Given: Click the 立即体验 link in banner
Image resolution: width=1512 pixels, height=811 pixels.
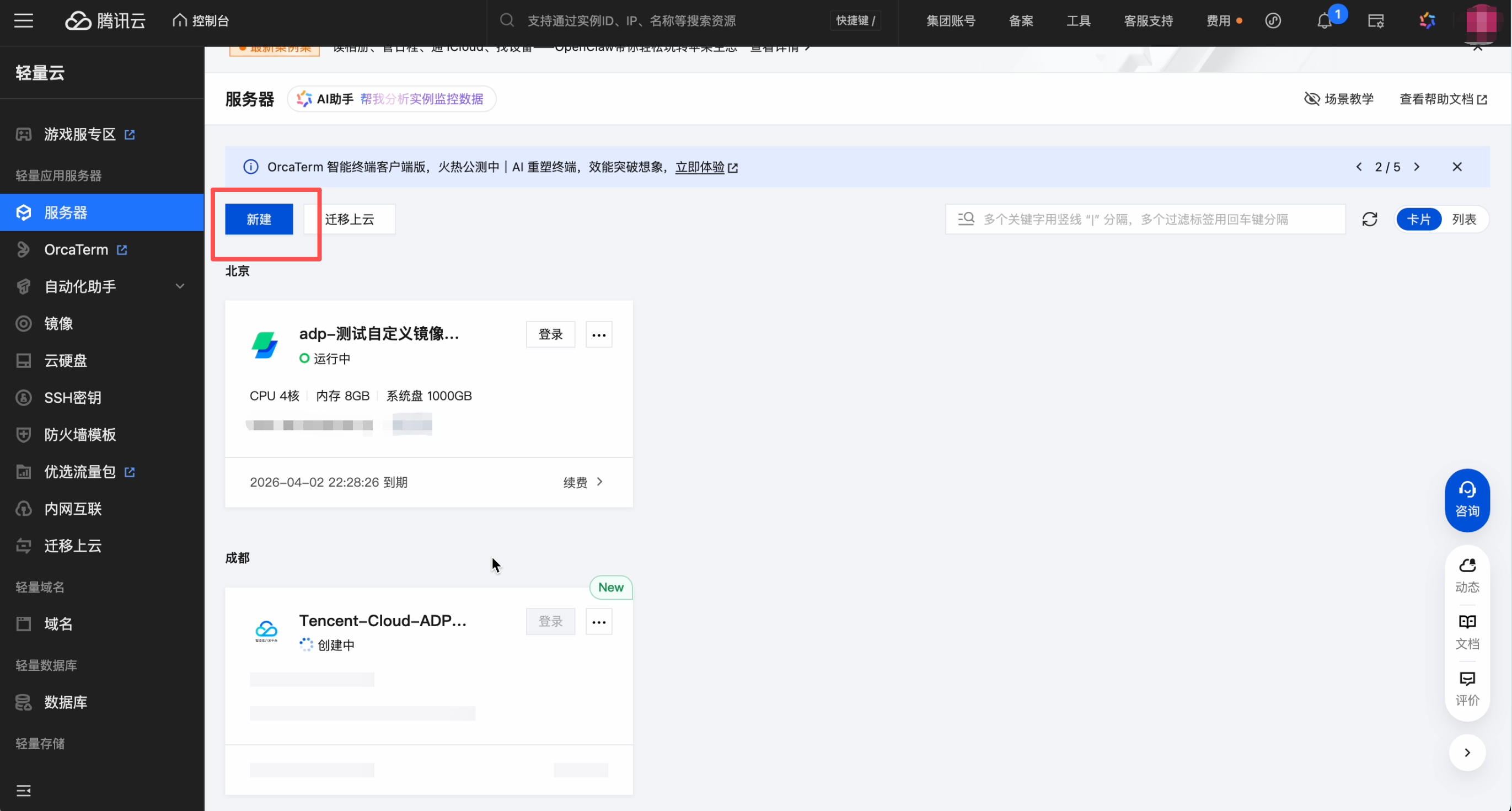Looking at the screenshot, I should (700, 167).
